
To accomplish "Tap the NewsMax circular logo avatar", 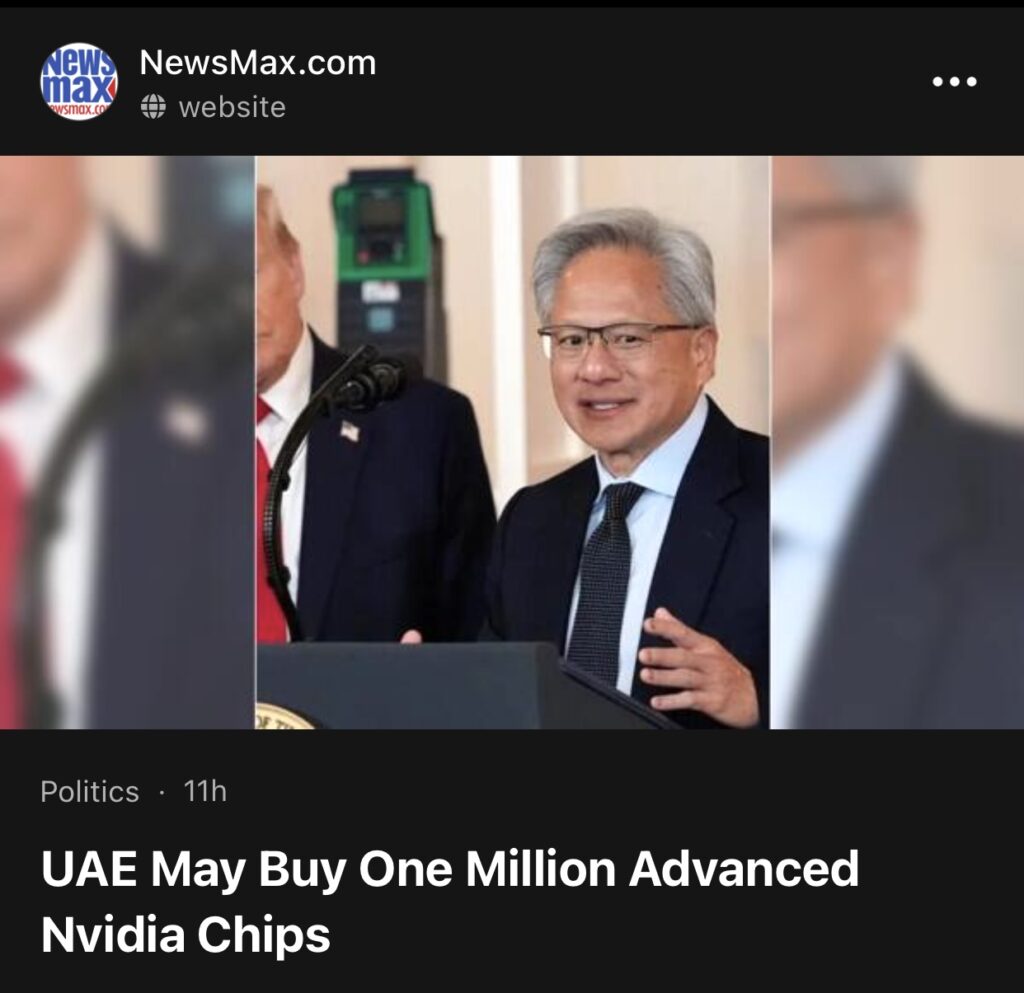I will coord(79,83).
